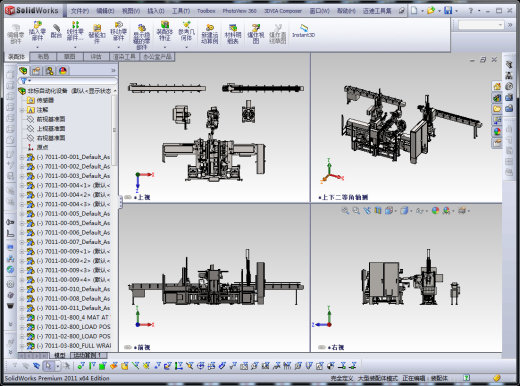Expand the 注解 annotations folder node
The image size is (520, 386).
click(22, 110)
